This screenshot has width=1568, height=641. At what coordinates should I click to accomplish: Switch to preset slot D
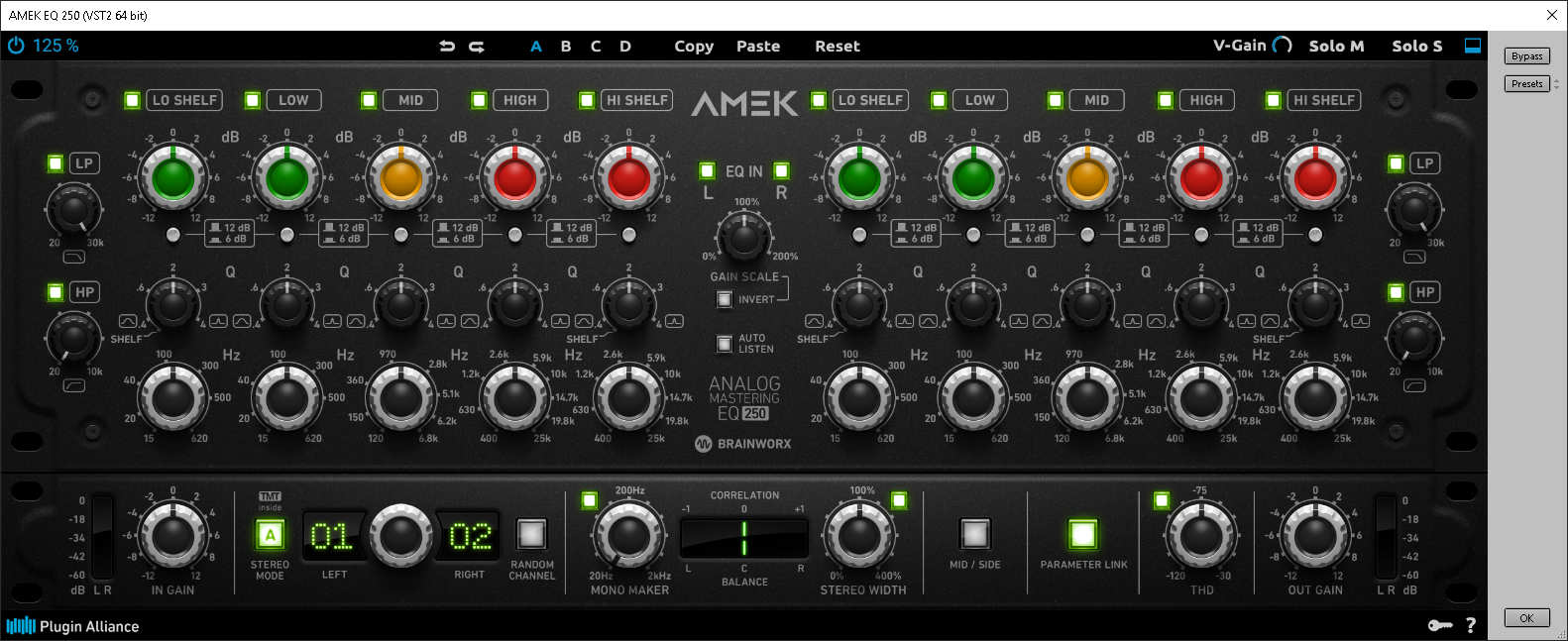pyautogui.click(x=625, y=47)
